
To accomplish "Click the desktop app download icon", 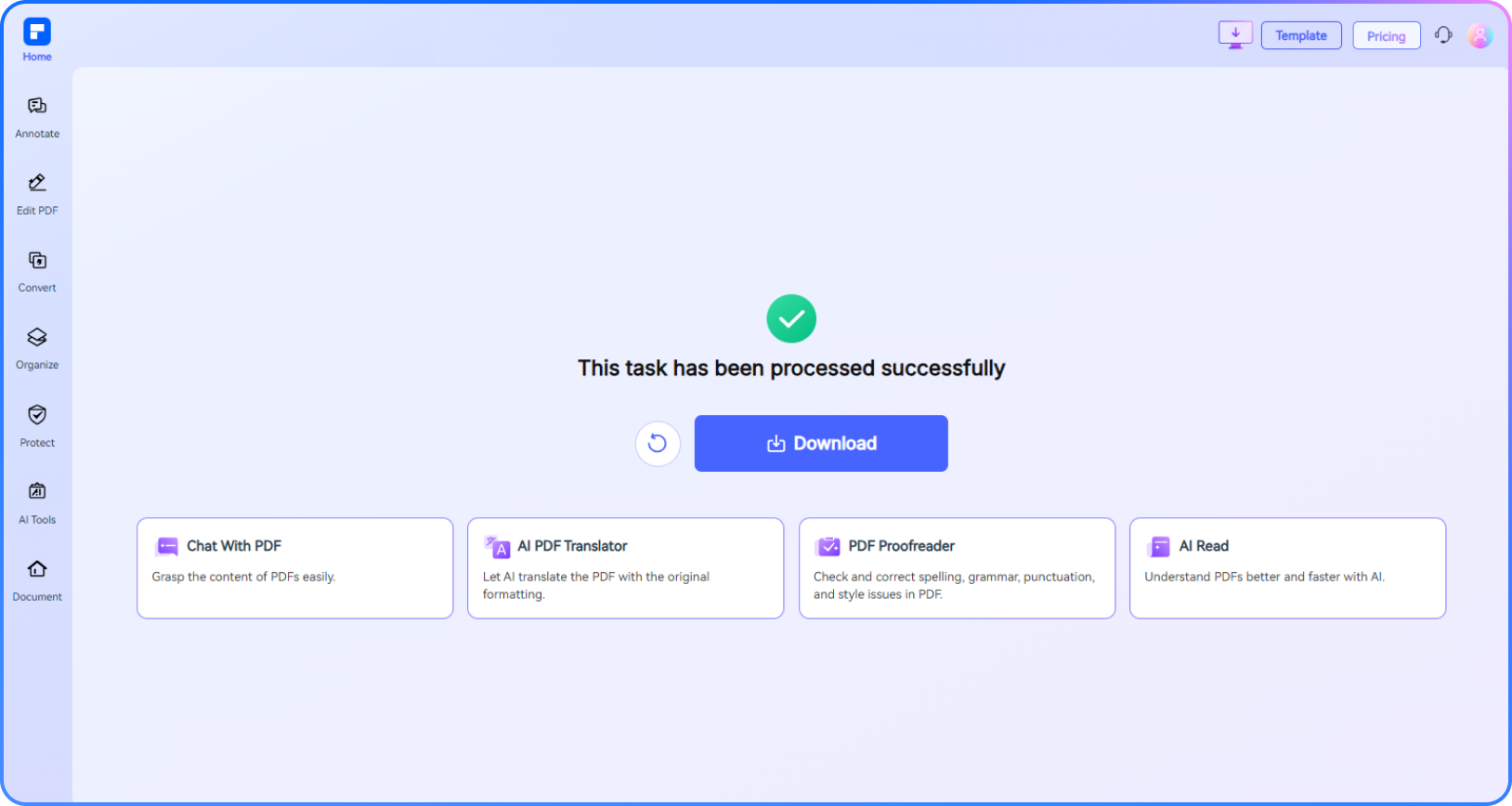I will point(1235,35).
